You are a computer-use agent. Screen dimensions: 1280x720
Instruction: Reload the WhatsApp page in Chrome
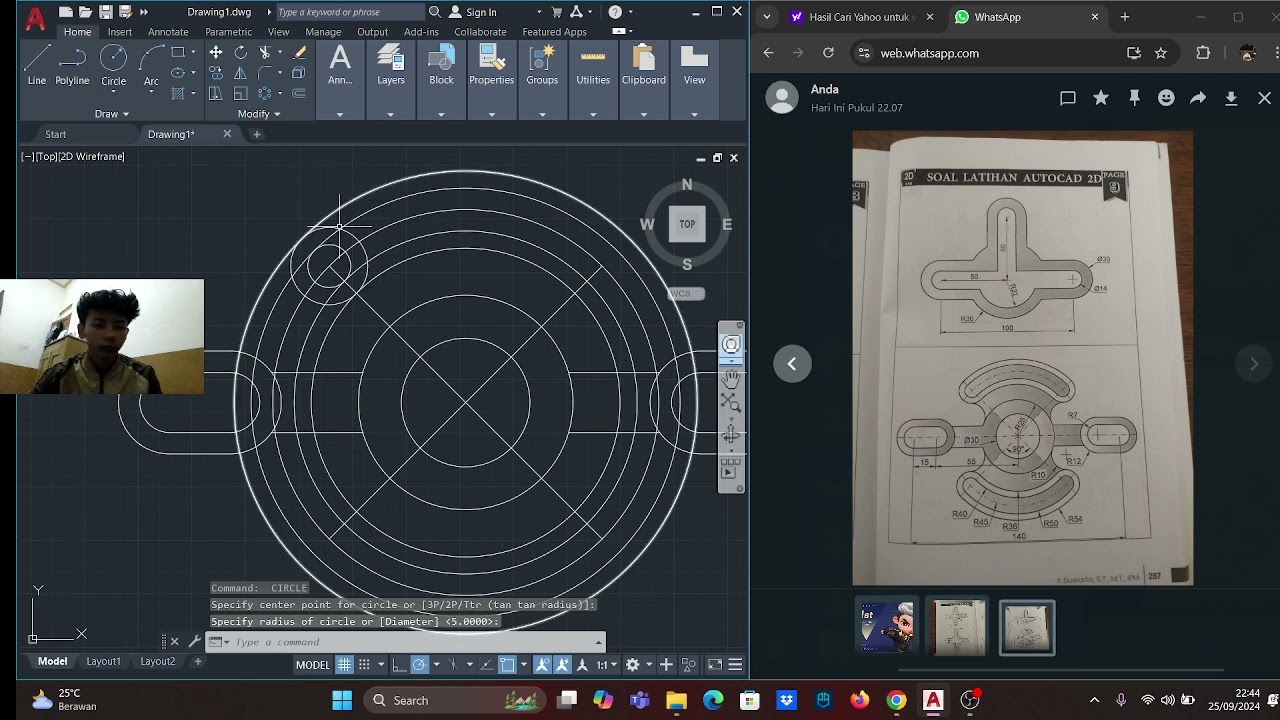(x=828, y=53)
